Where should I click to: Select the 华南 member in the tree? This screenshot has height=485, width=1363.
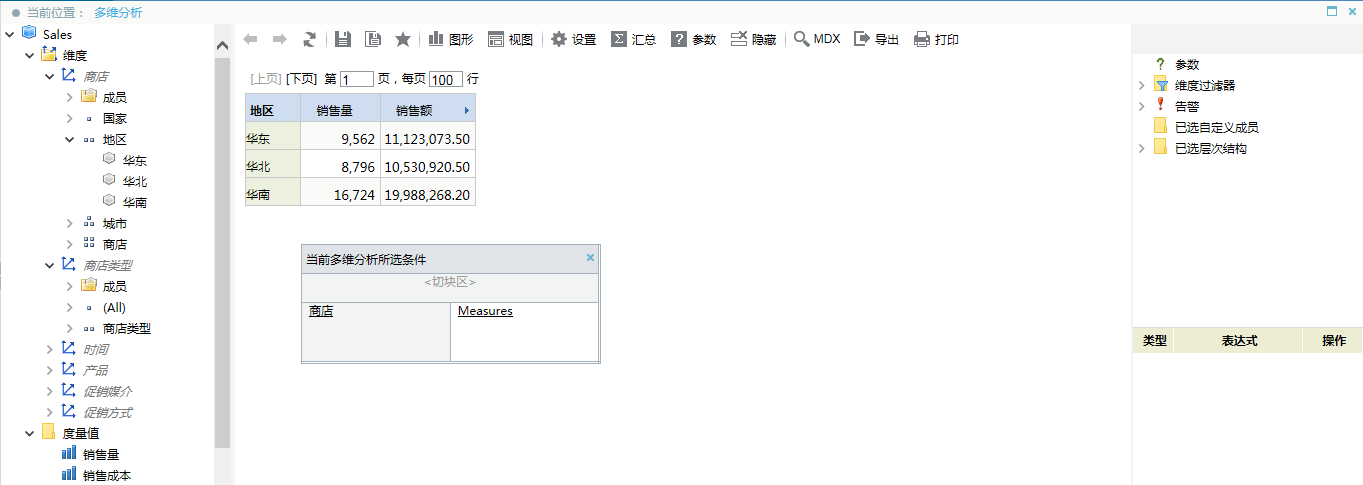click(135, 202)
